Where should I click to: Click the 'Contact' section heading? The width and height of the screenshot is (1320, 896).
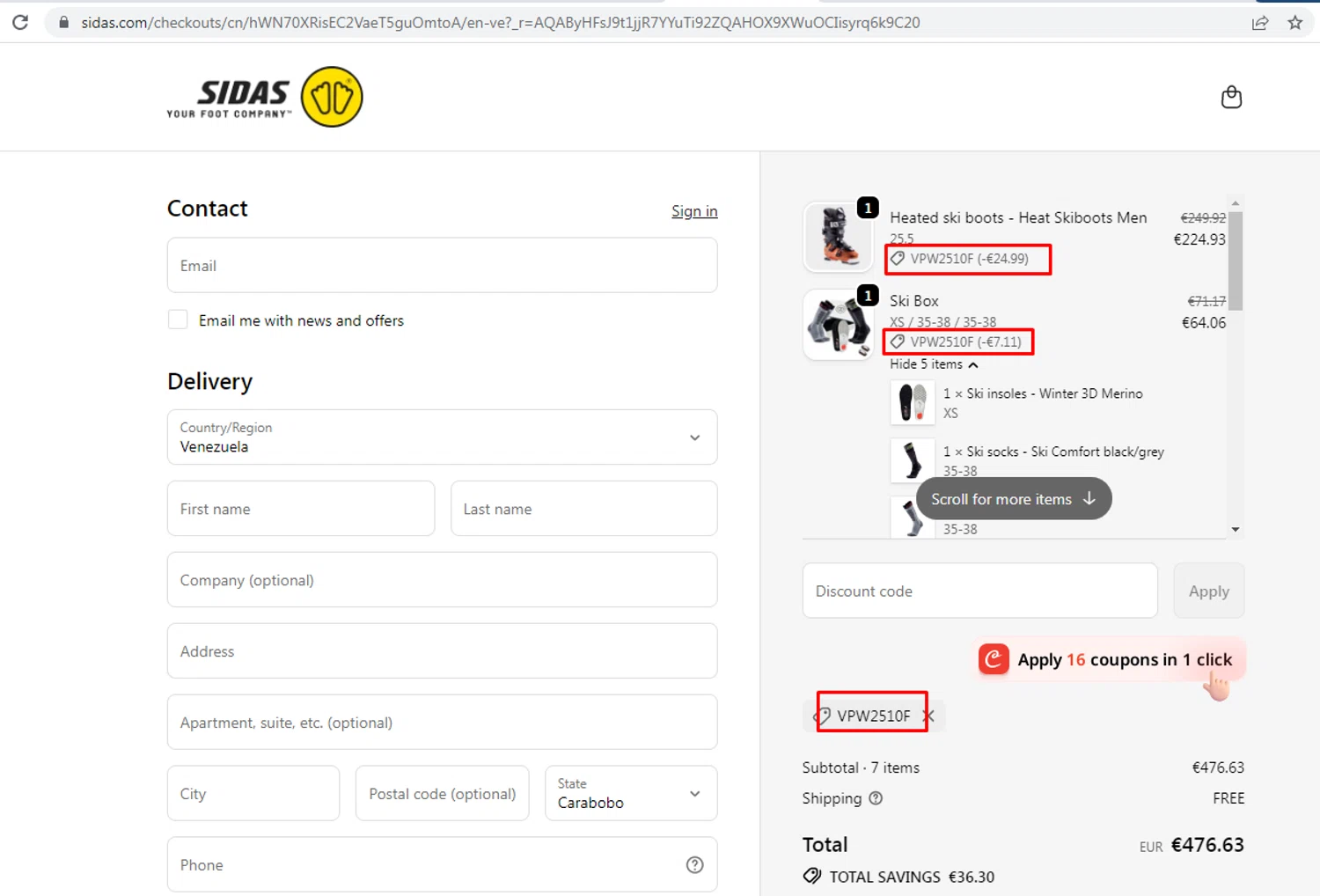pyautogui.click(x=208, y=209)
